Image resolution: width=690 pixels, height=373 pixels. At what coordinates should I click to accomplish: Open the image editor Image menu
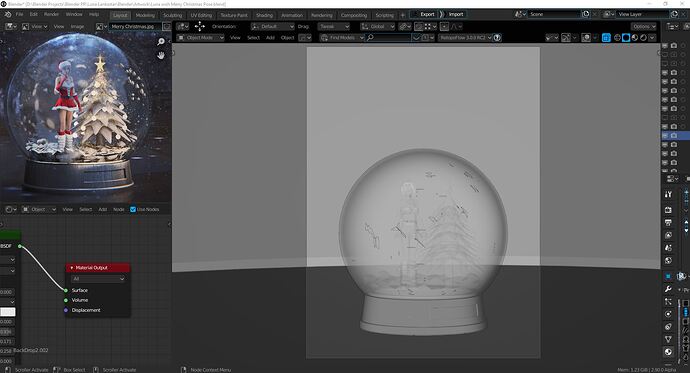(77, 26)
